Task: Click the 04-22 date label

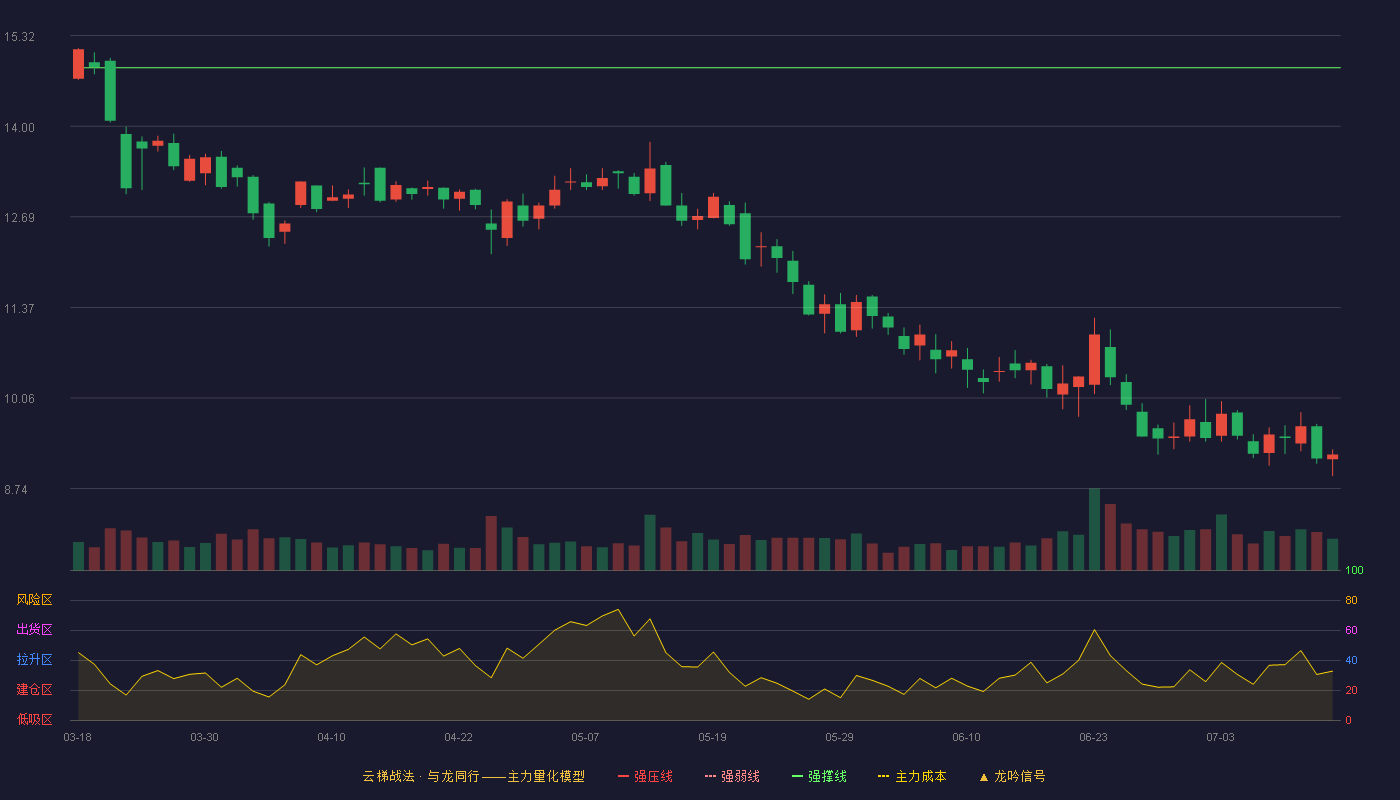Action: click(x=458, y=737)
